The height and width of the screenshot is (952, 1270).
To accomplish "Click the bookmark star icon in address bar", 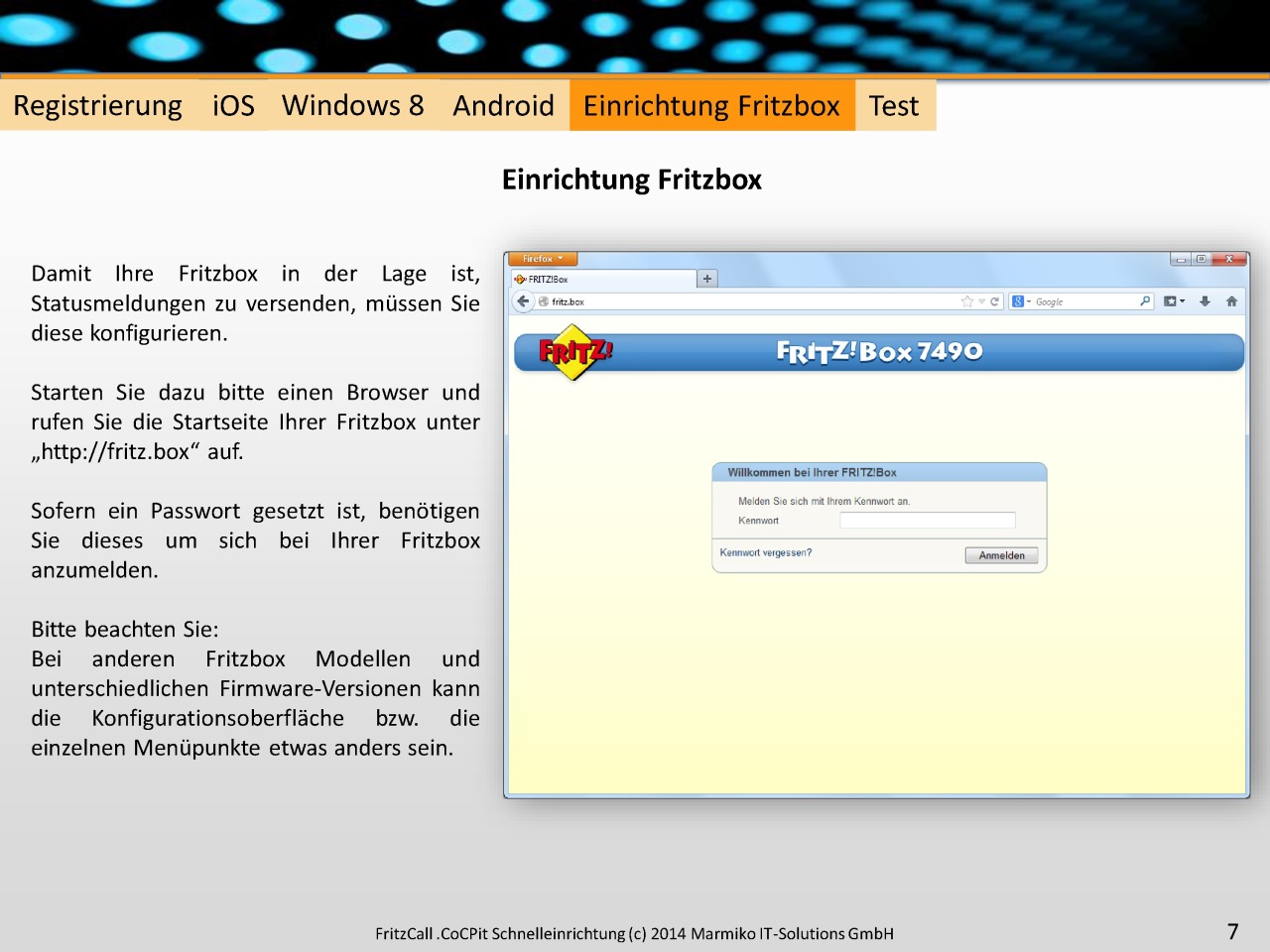I will click(966, 301).
